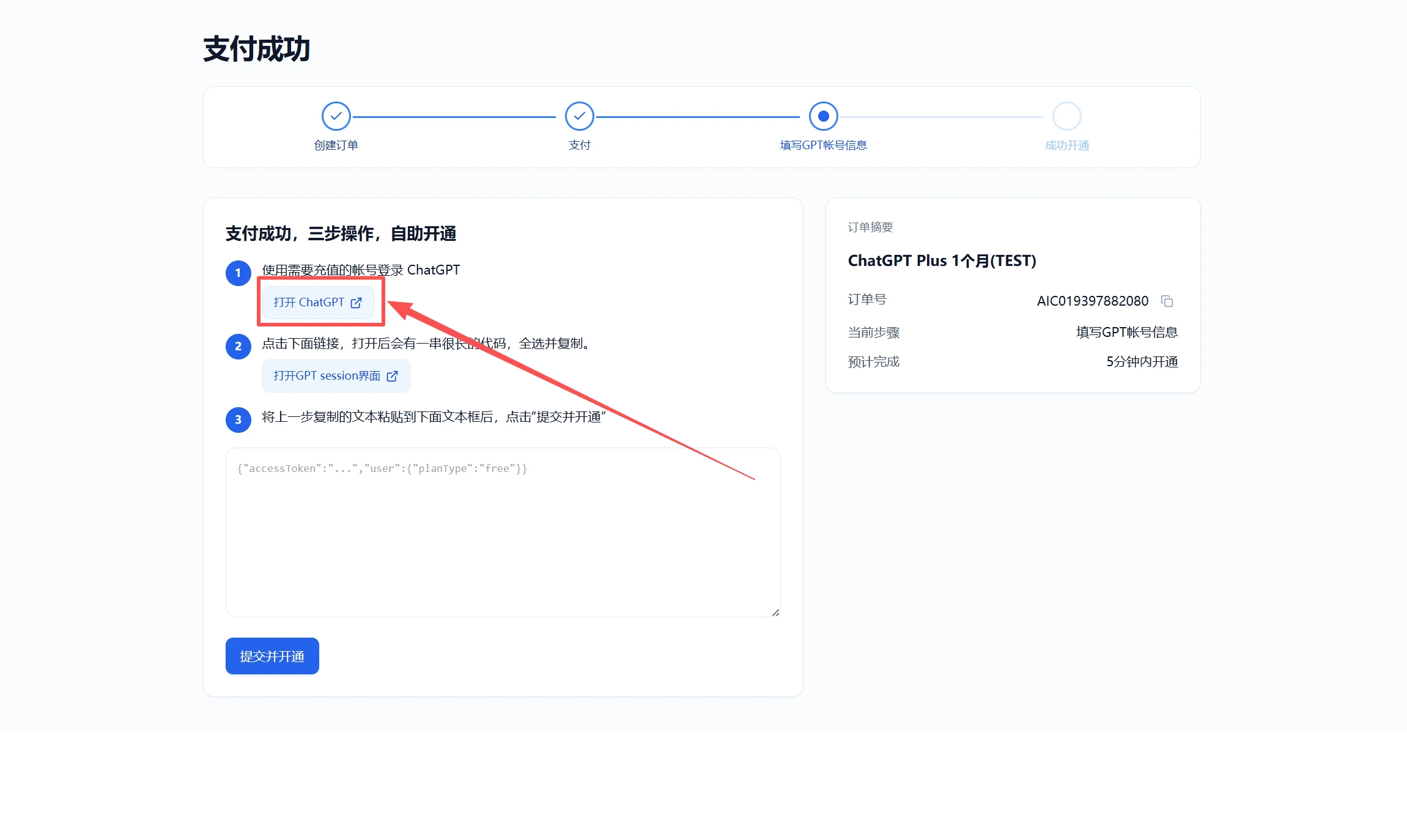Click the copy order number icon

[1167, 301]
